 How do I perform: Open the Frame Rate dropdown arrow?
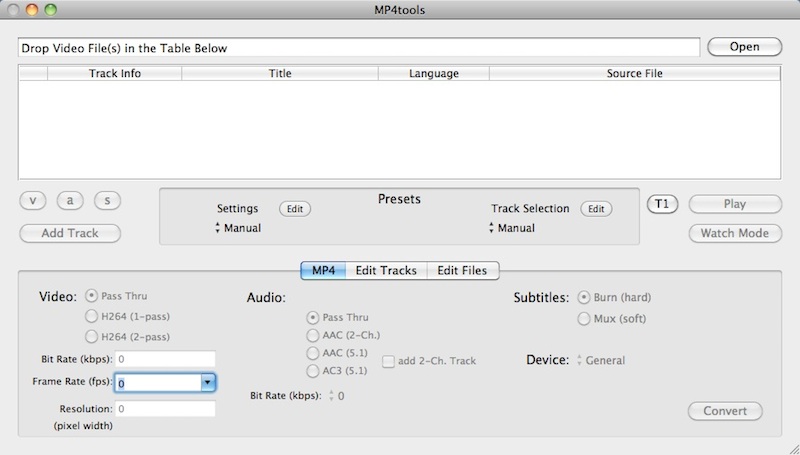click(x=207, y=382)
